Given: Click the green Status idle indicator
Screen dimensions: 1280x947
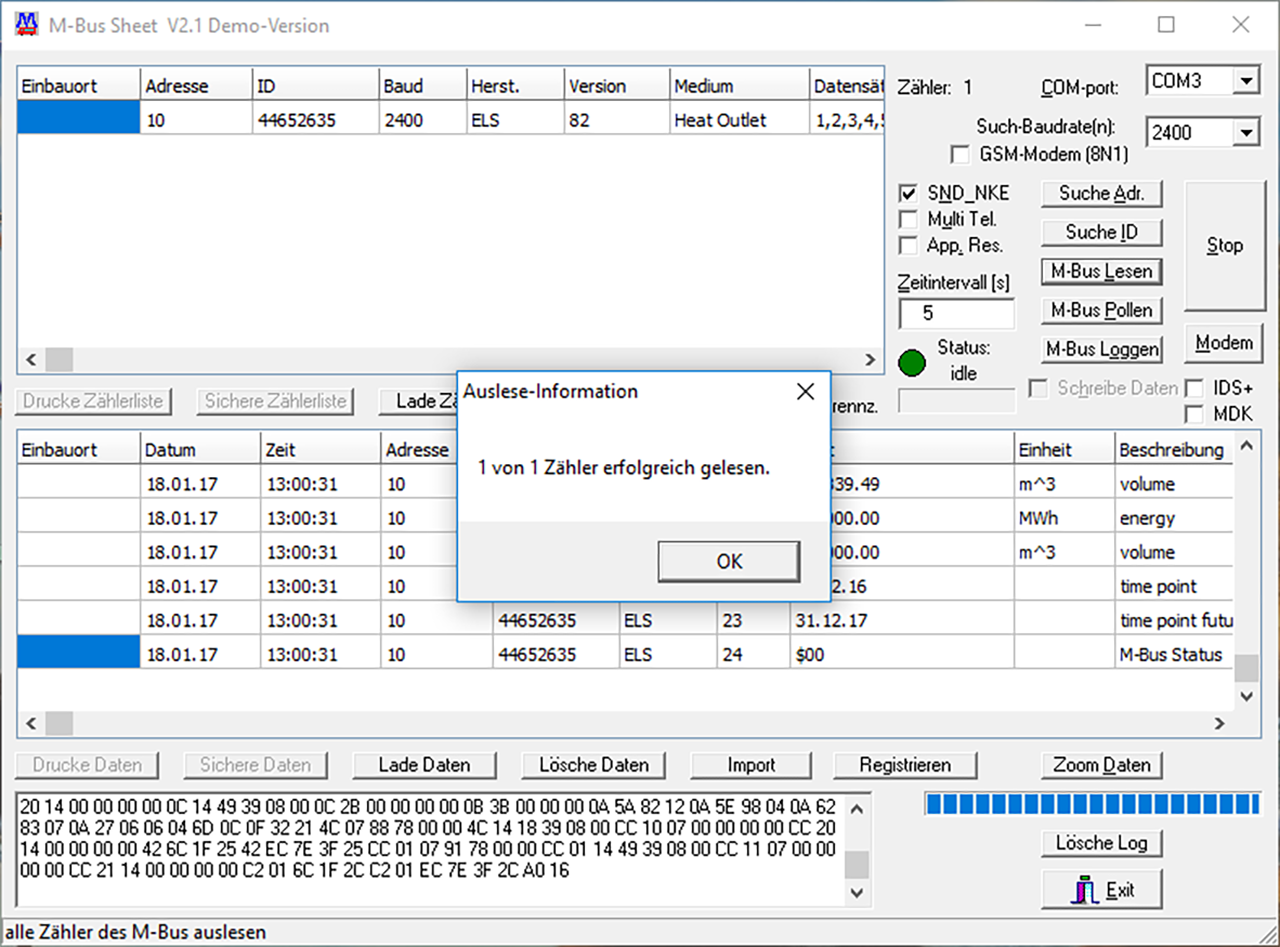Looking at the screenshot, I should [912, 364].
